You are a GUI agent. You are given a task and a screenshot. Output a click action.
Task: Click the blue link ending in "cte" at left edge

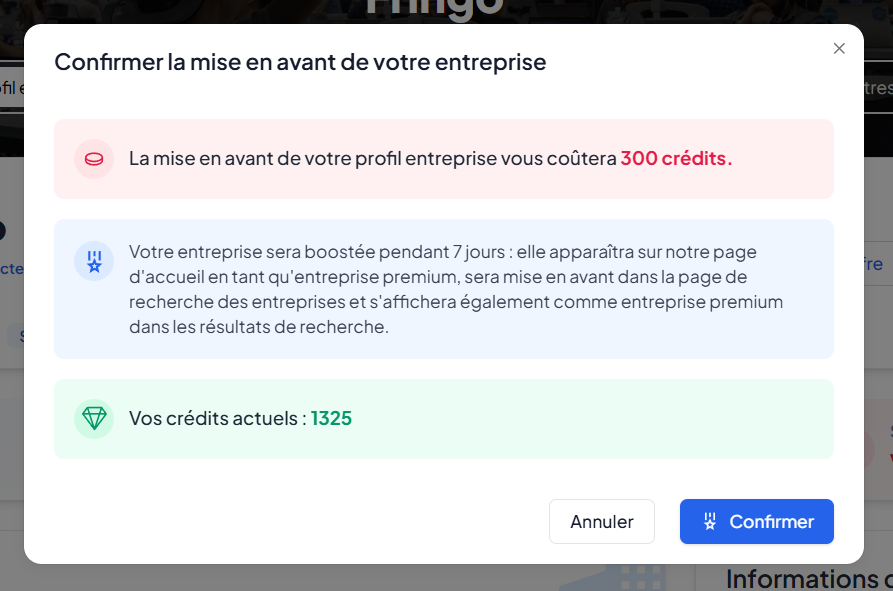click(10, 268)
